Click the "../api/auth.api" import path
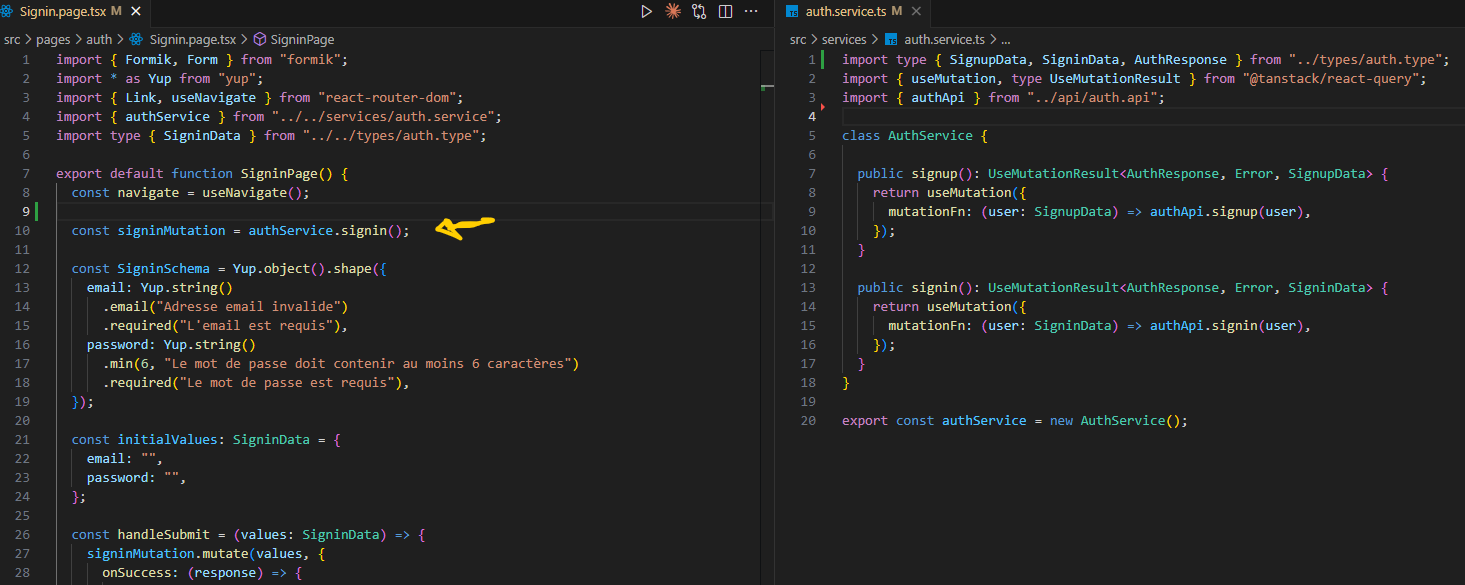 point(1092,97)
